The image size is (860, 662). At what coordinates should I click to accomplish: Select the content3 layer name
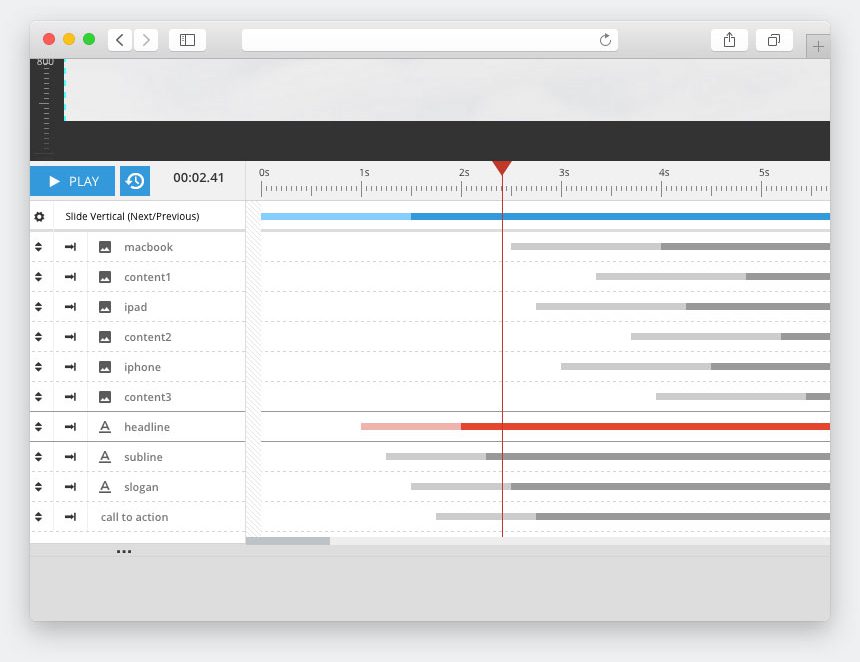click(148, 397)
